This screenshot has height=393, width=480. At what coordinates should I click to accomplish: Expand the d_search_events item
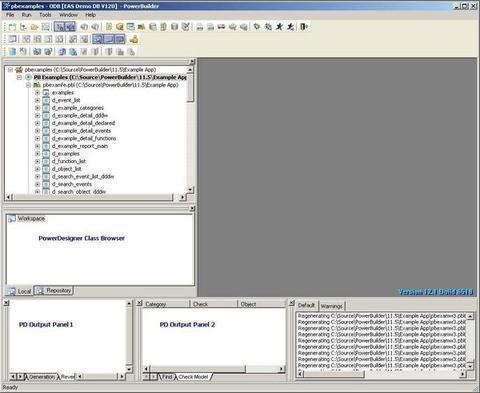37,184
